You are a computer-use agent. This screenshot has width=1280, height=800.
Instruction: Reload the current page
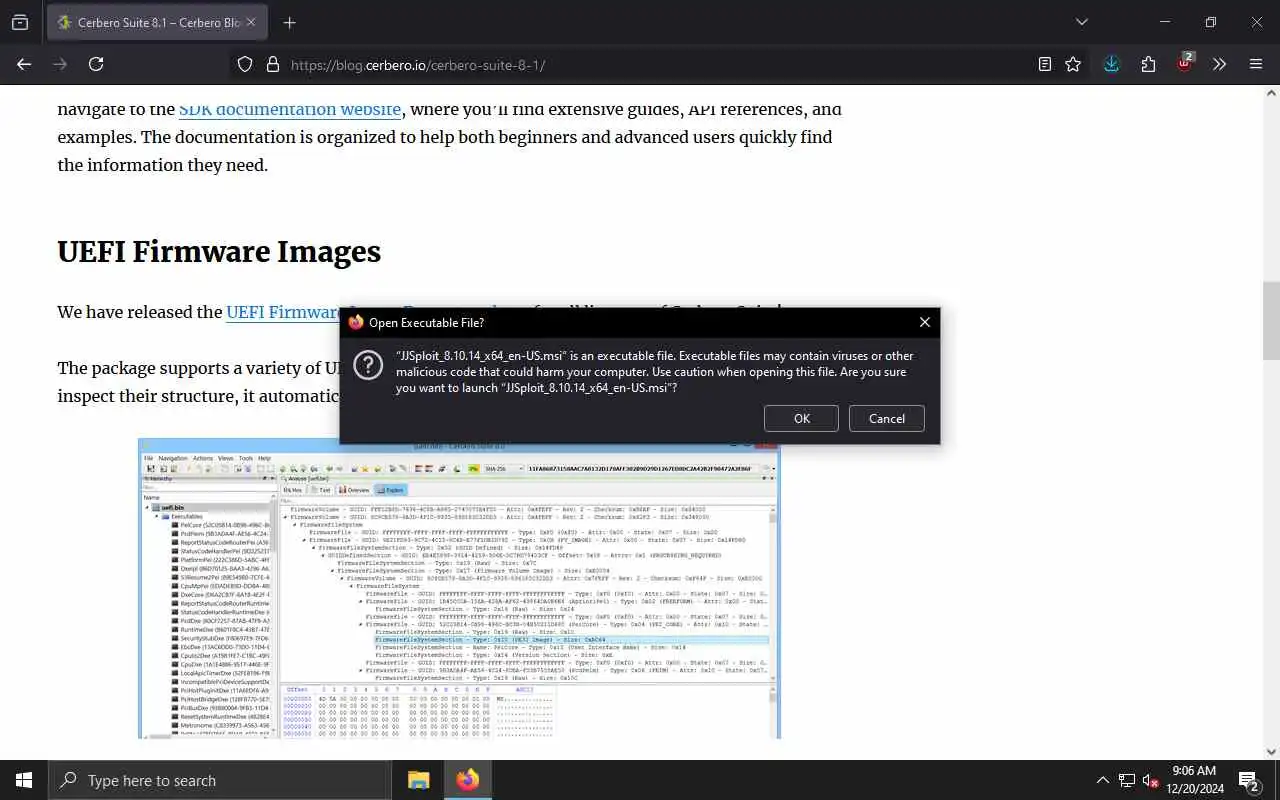click(96, 64)
